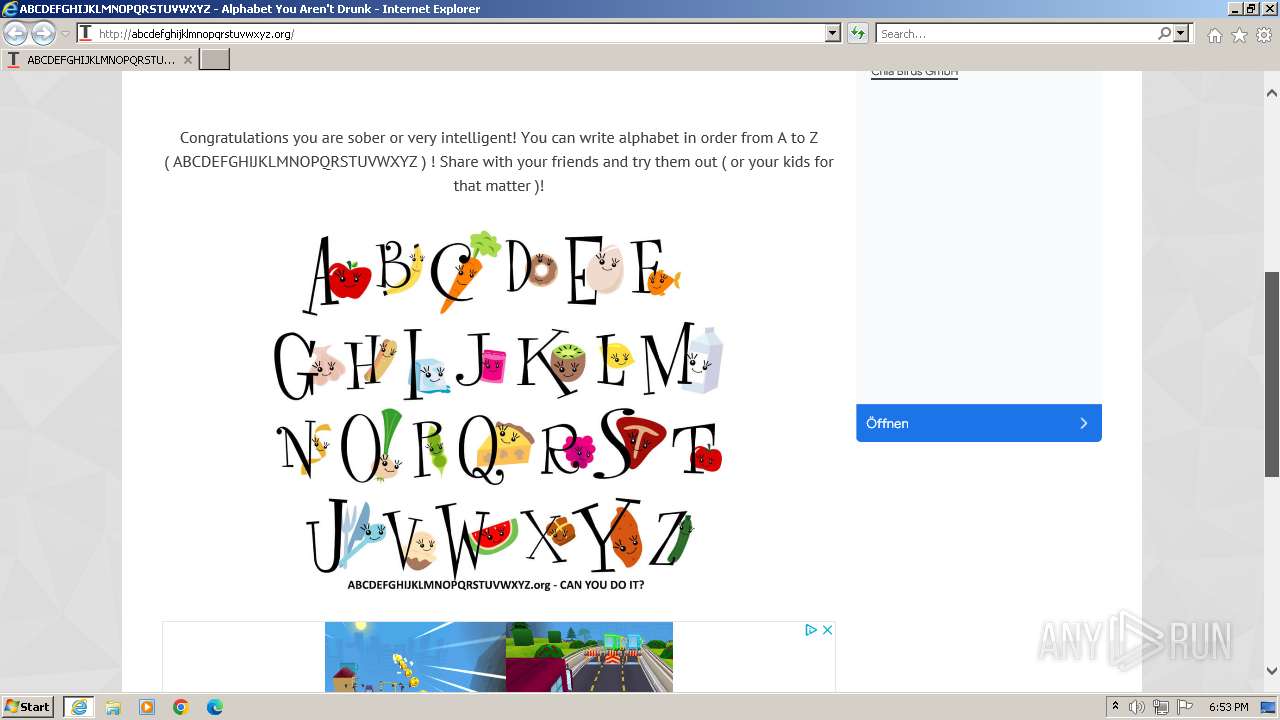
Task: Click the magnifier search icon
Action: click(x=1164, y=33)
